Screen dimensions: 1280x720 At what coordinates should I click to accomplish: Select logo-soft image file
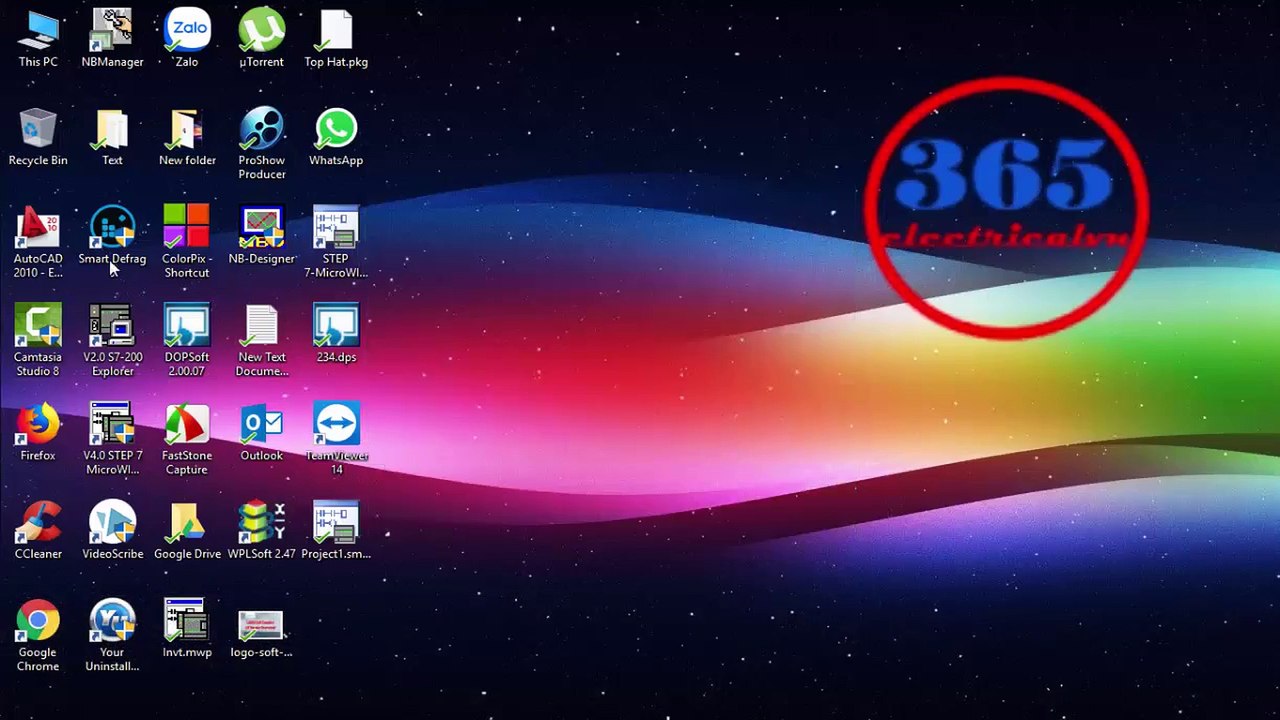pos(261,633)
